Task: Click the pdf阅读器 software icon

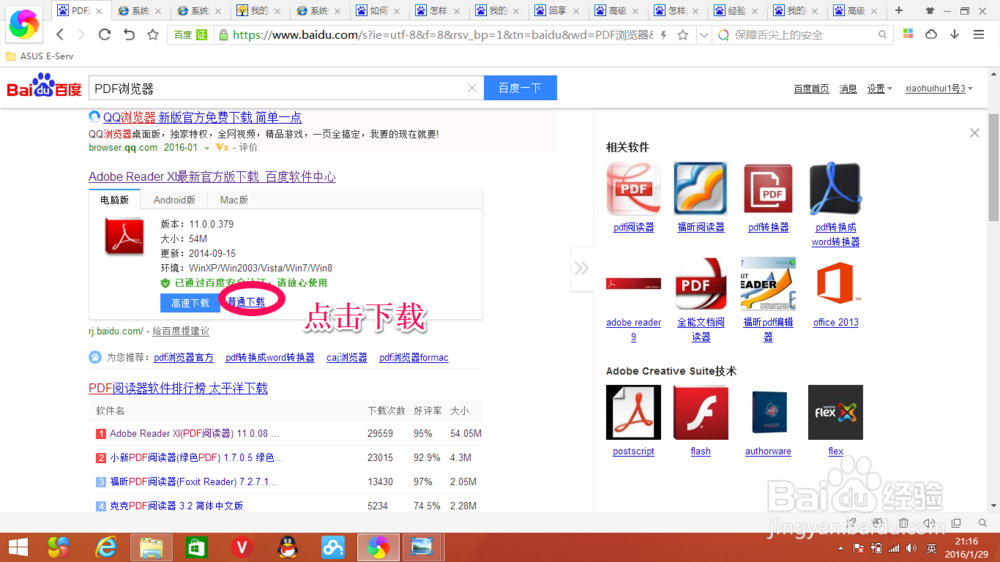Action: click(633, 189)
